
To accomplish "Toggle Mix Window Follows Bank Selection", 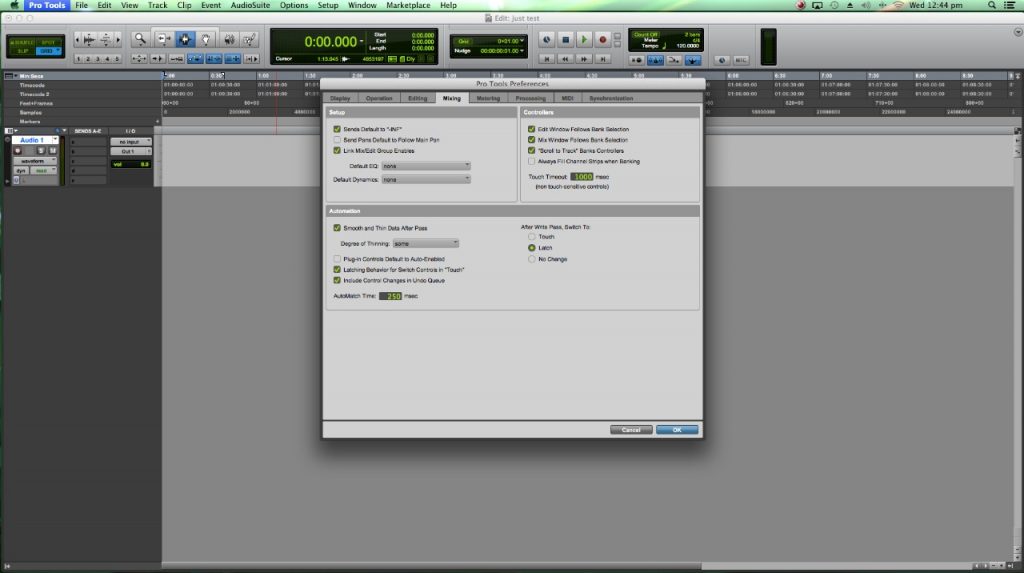I will click(x=532, y=140).
